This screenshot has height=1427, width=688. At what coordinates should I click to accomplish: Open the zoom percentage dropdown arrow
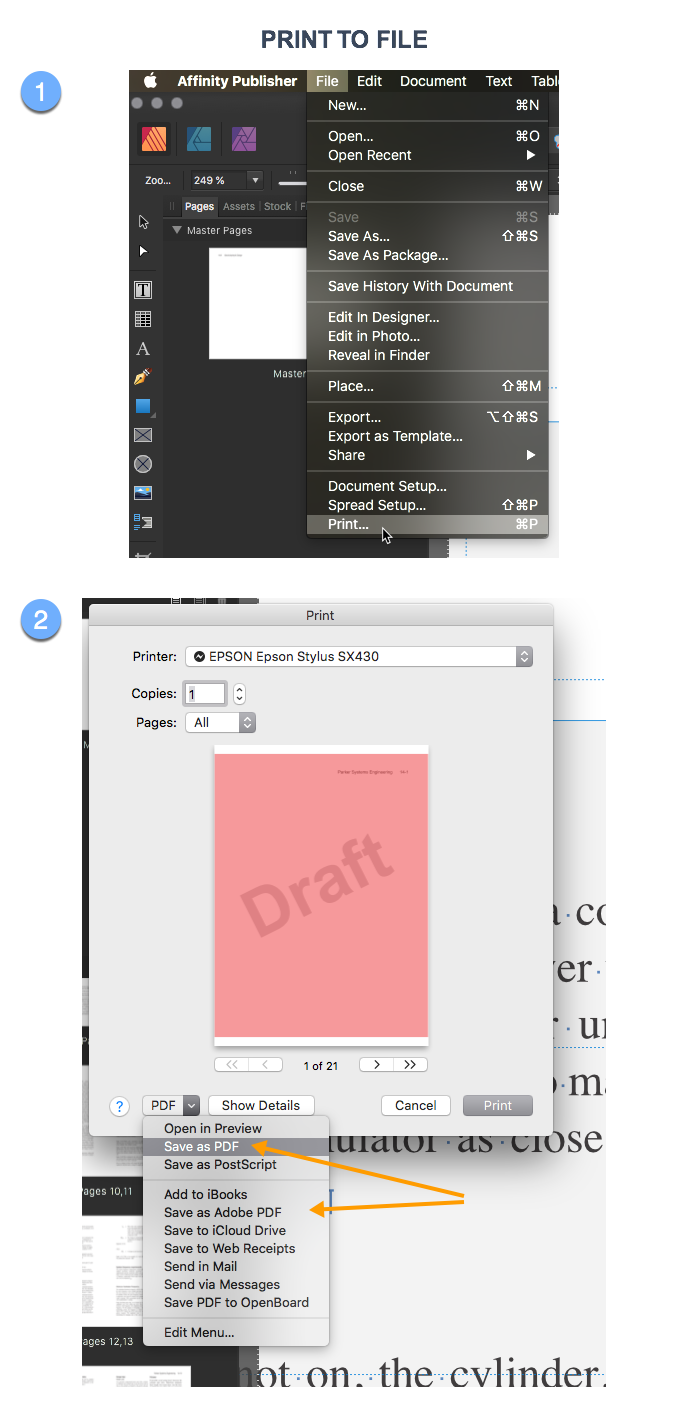(255, 181)
